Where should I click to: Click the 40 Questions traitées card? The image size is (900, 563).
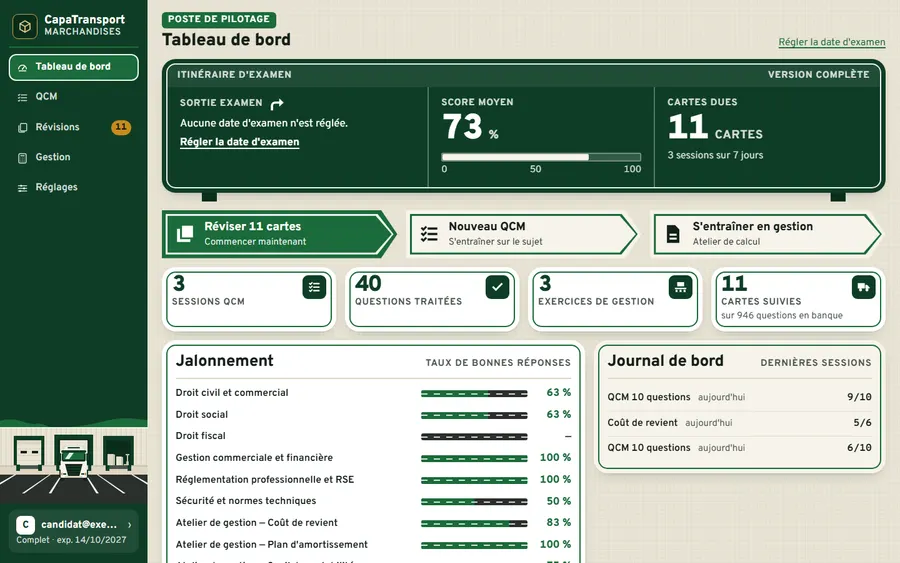click(432, 299)
